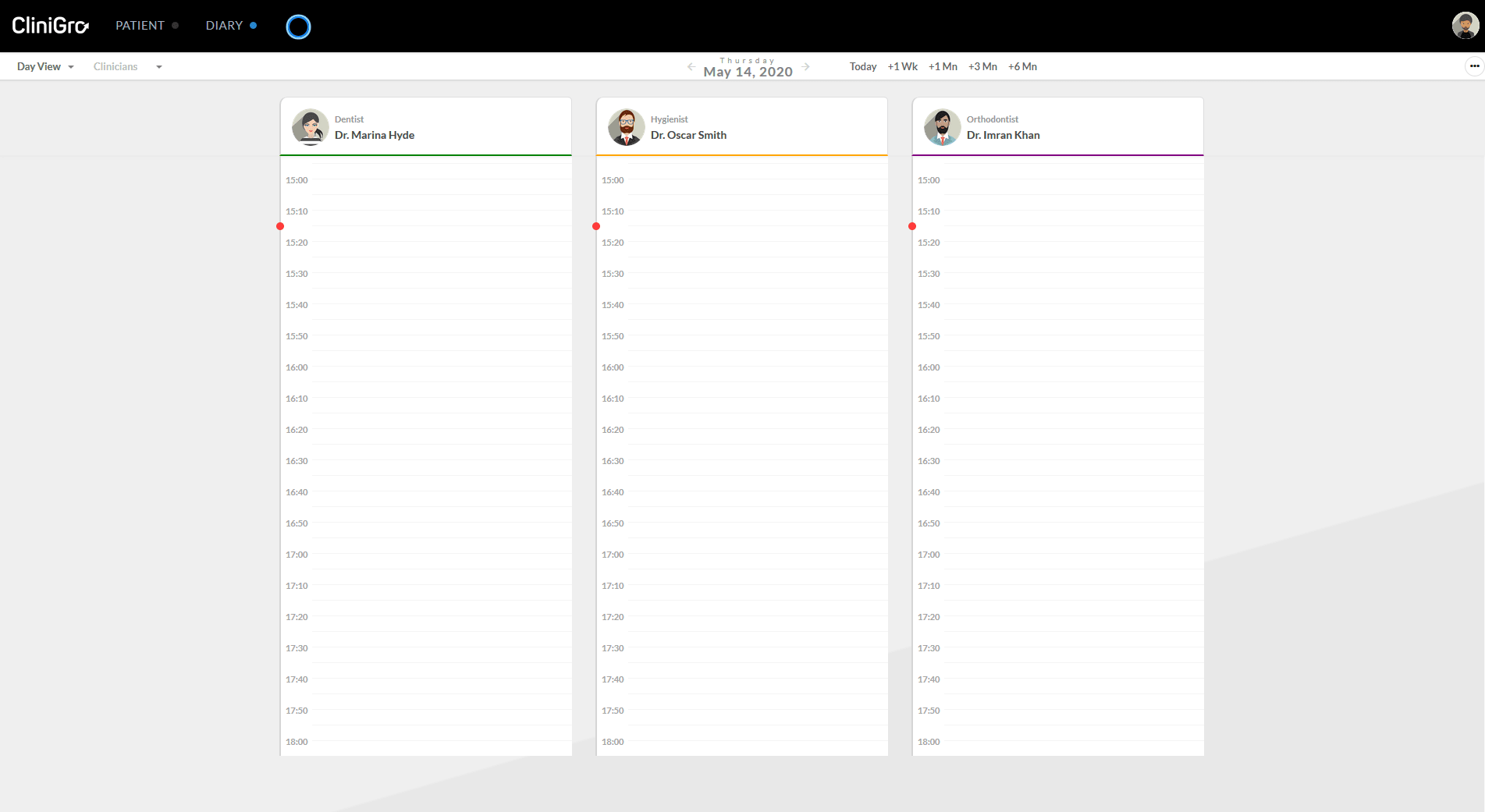This screenshot has width=1485, height=812.
Task: Jump to Today
Action: point(863,66)
